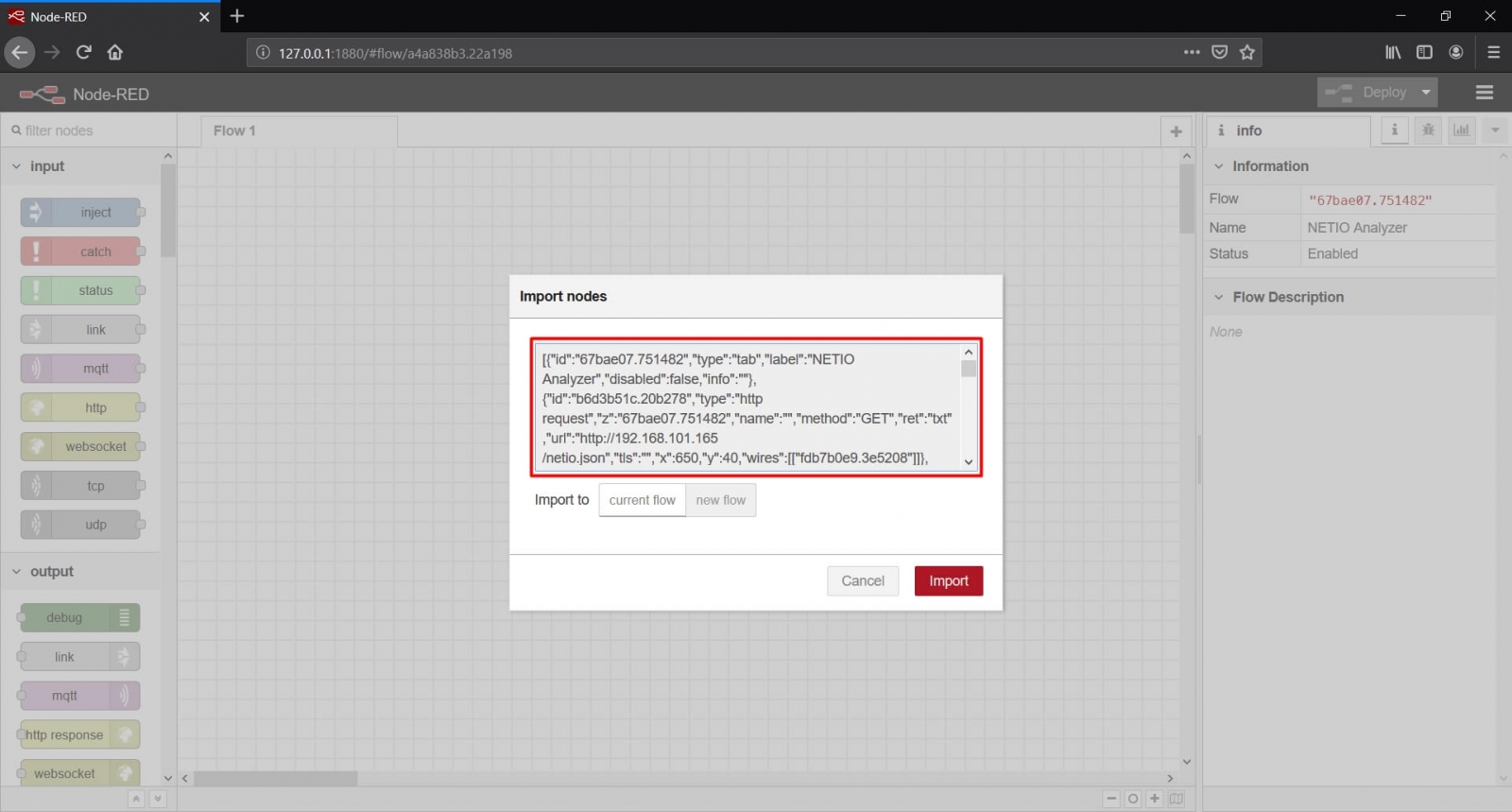This screenshot has width=1512, height=812.
Task: Collapse the input palette category
Action: pyautogui.click(x=80, y=166)
